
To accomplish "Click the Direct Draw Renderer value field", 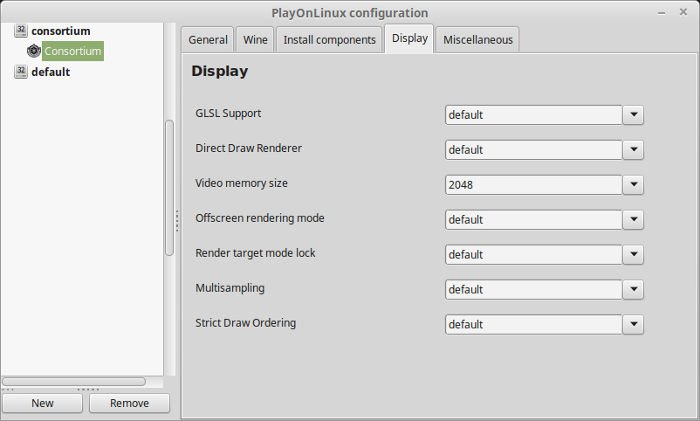I will pos(533,150).
